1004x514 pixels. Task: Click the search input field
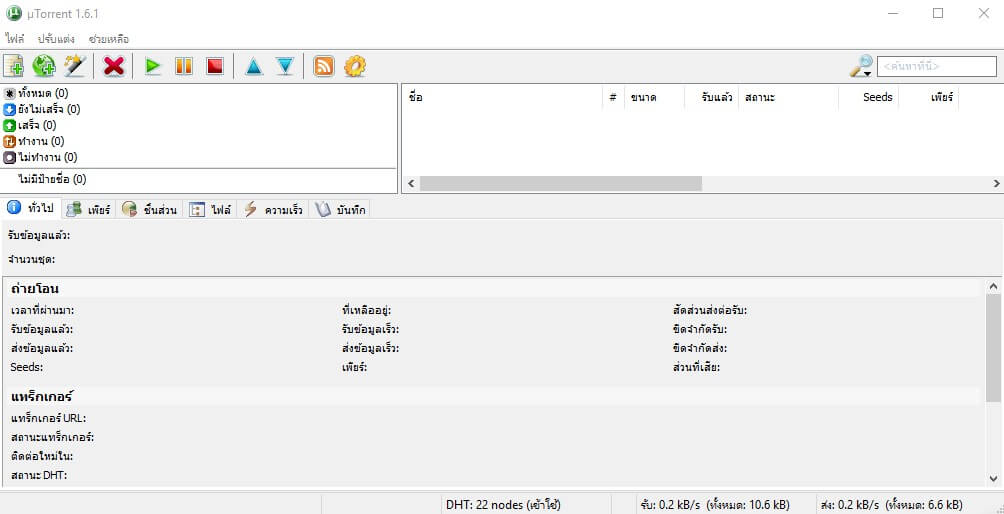(x=936, y=66)
